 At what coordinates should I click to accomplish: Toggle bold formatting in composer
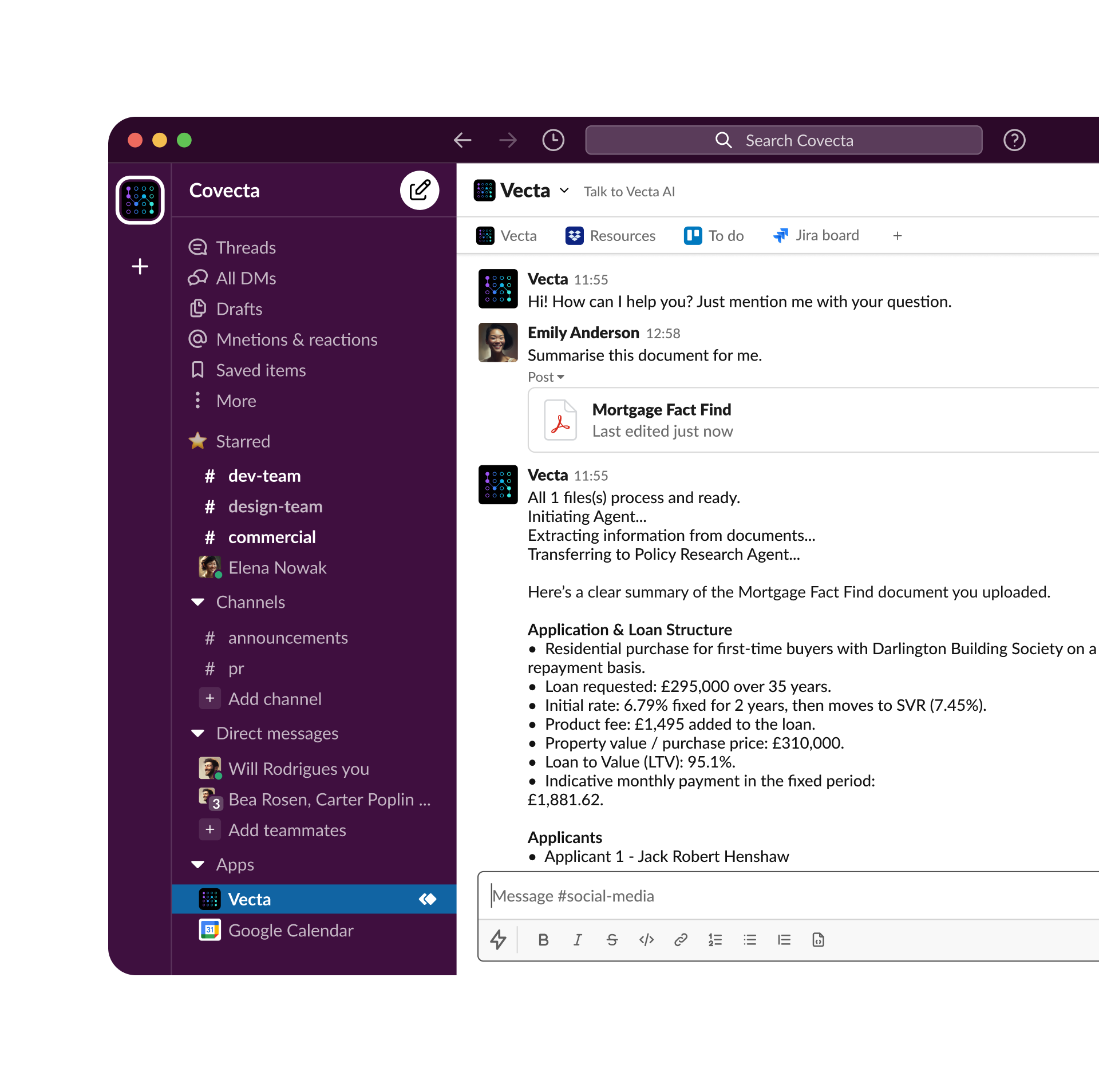point(543,940)
